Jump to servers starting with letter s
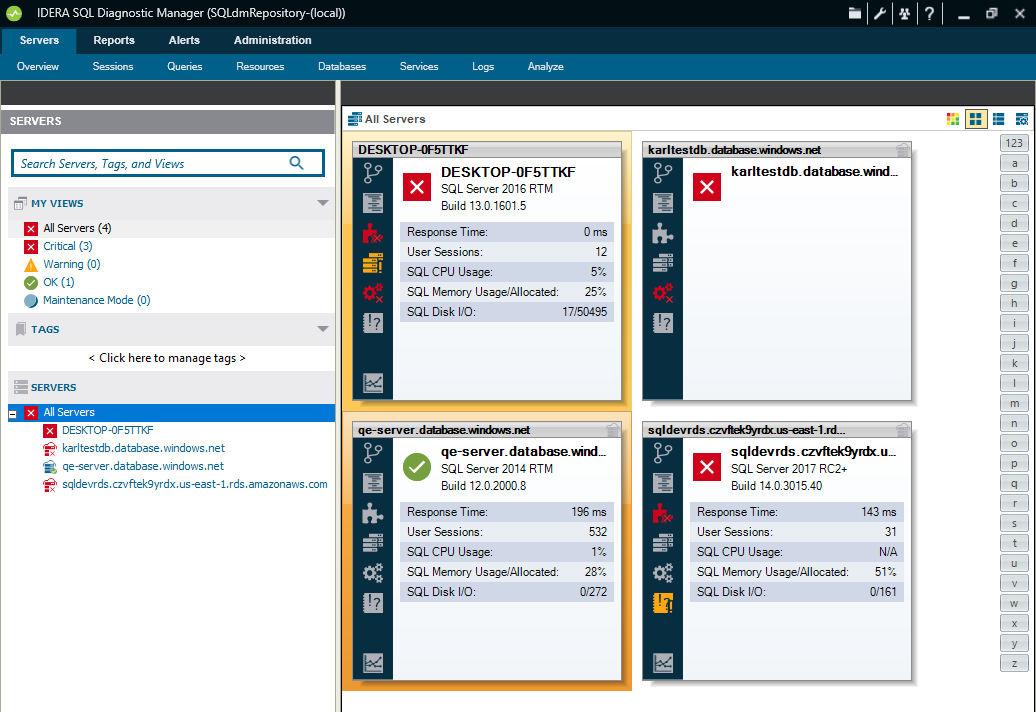This screenshot has height=712, width=1036. 1014,523
